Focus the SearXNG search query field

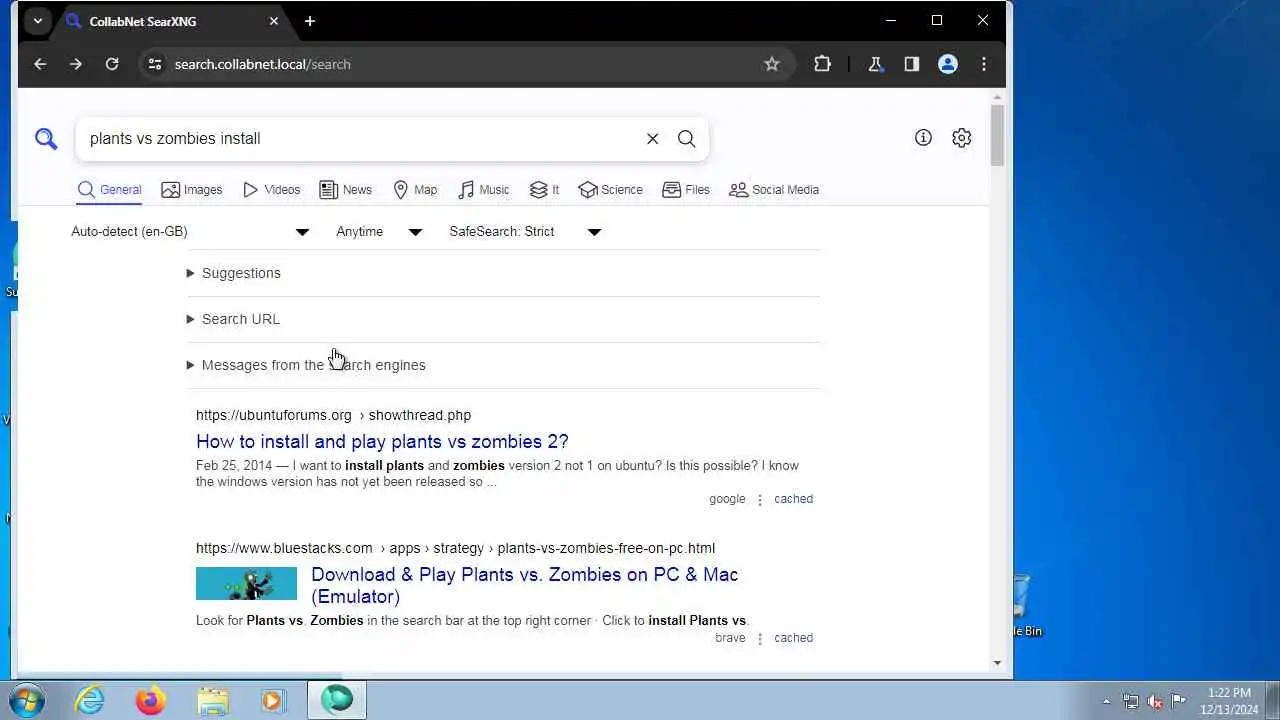pyautogui.click(x=360, y=139)
